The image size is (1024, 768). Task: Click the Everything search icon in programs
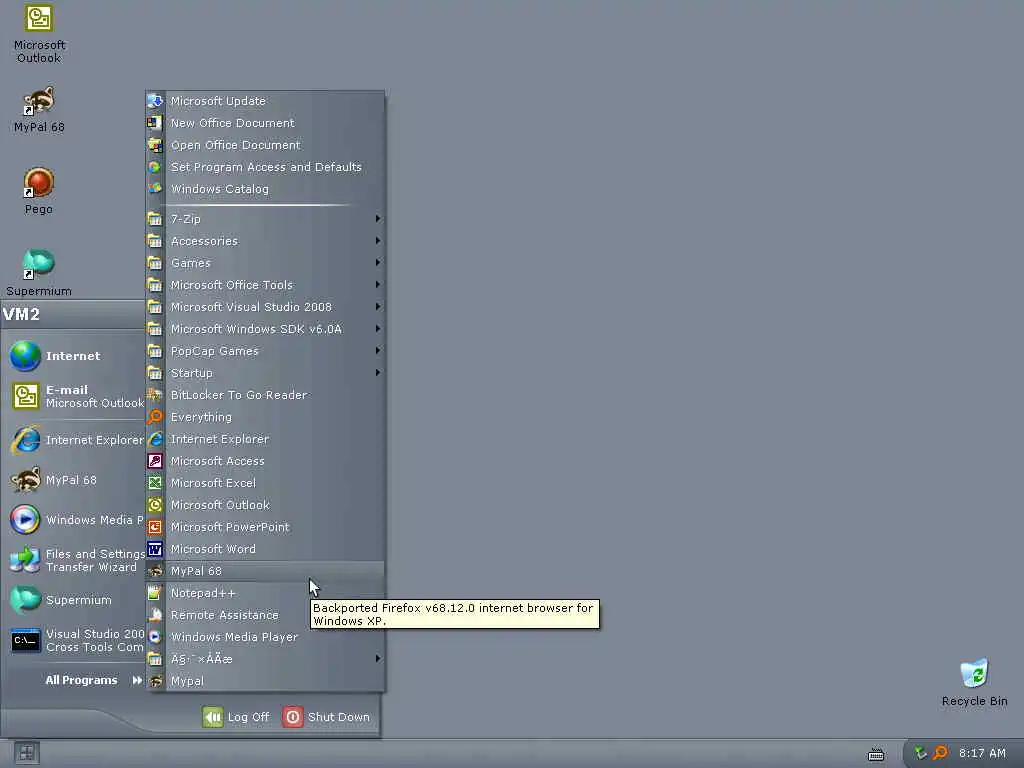155,417
